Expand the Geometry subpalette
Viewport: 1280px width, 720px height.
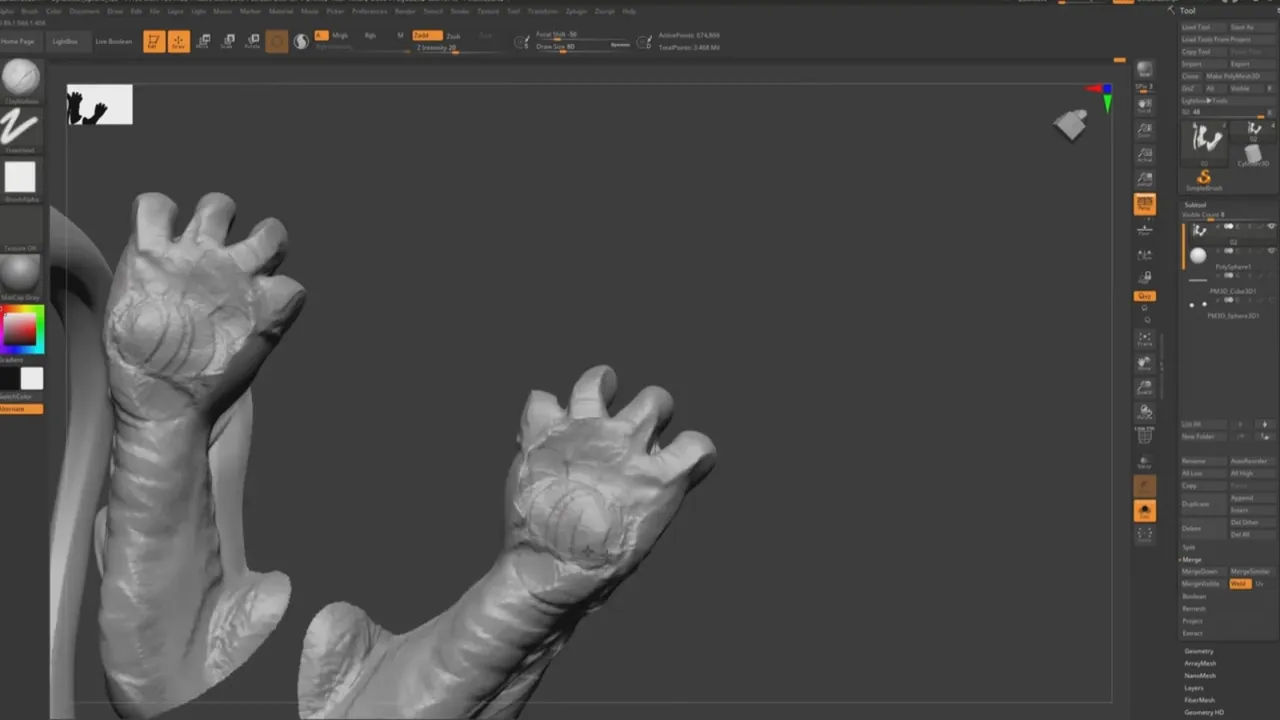1198,651
